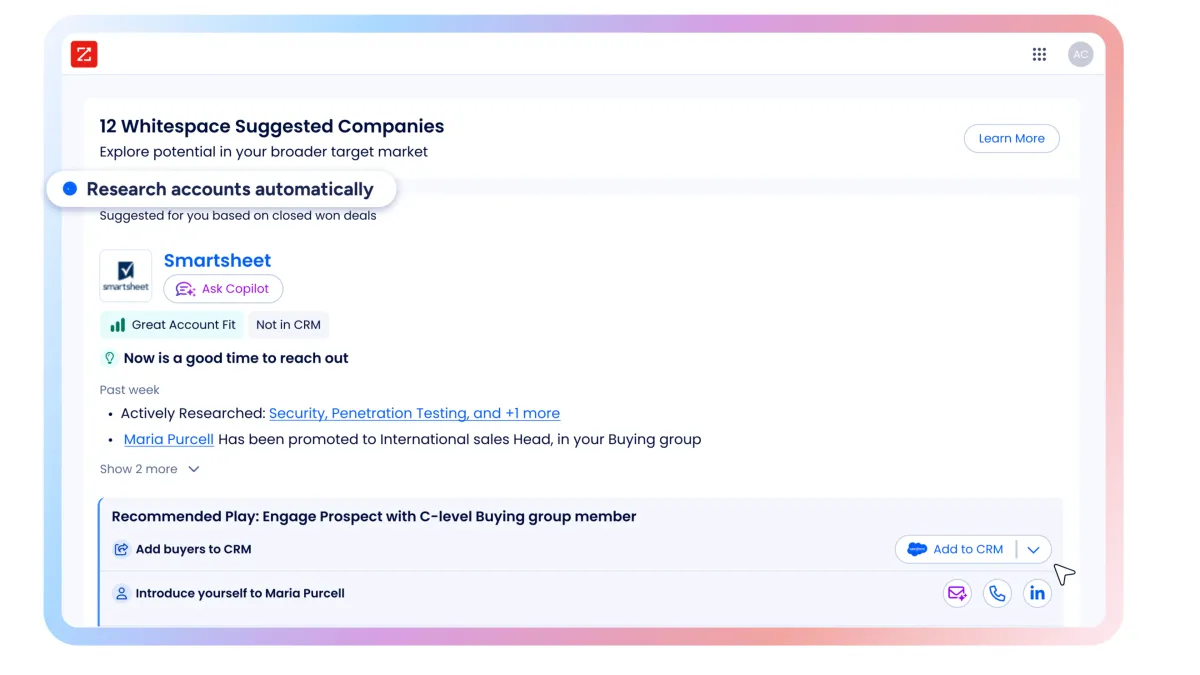Click the phone call icon for Maria Purcell

[x=997, y=593]
